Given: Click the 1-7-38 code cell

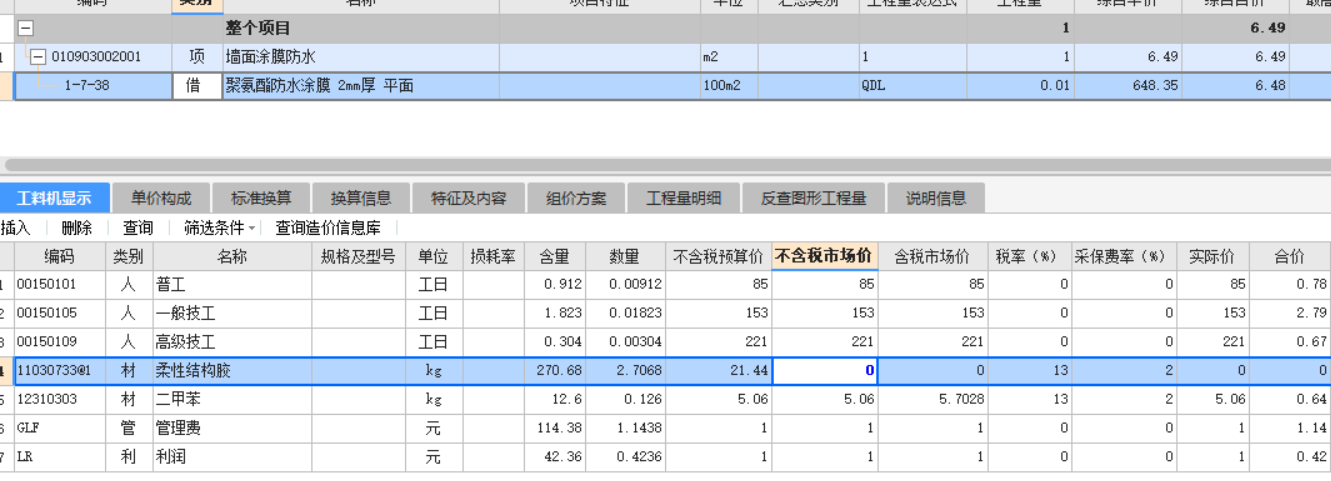Looking at the screenshot, I should point(87,86).
